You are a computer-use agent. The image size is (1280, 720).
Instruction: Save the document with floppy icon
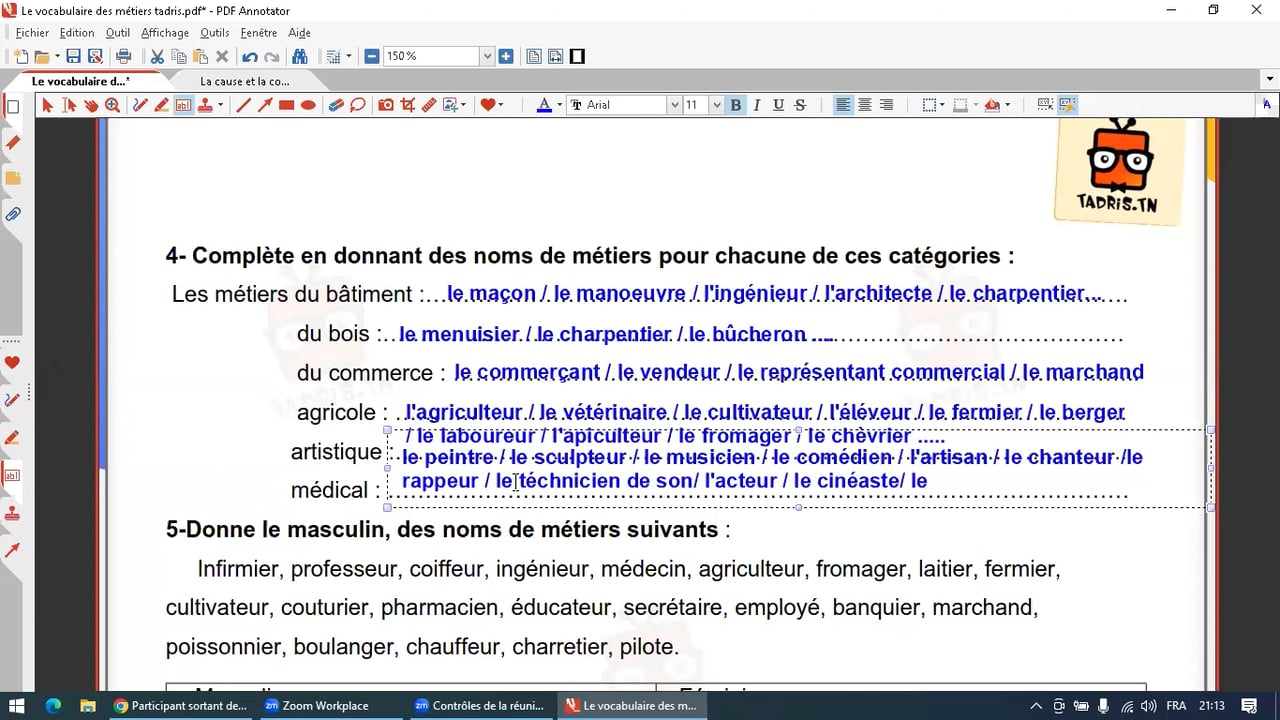(x=74, y=57)
